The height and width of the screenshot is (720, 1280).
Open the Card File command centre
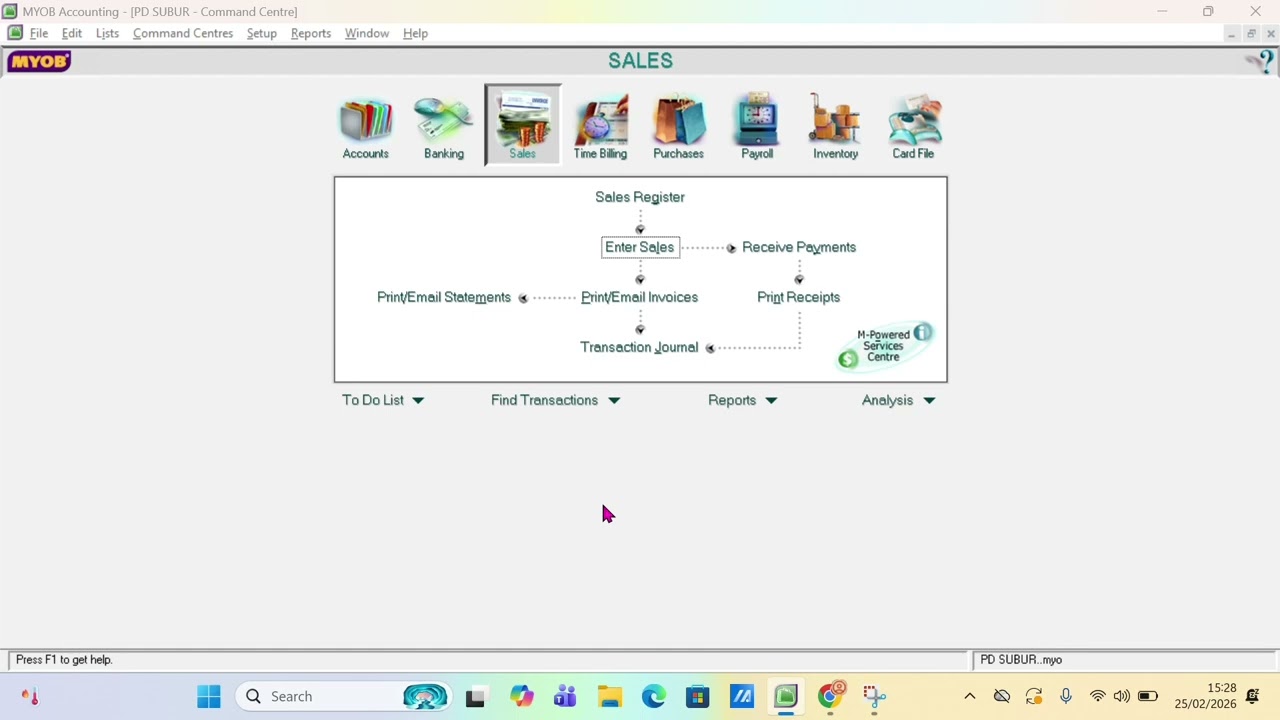pyautogui.click(x=913, y=126)
